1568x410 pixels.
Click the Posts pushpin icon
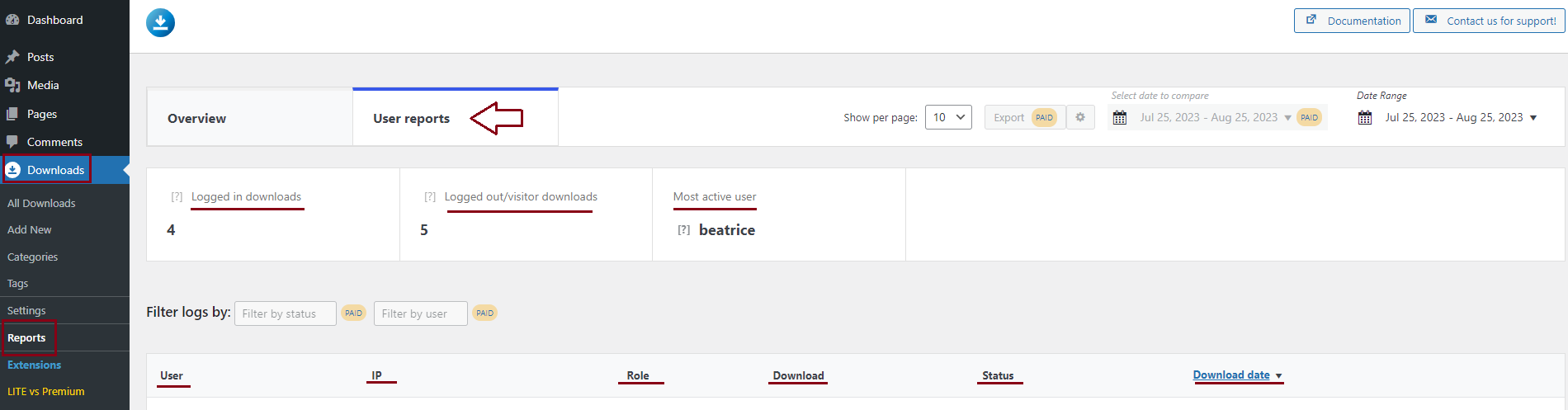click(x=12, y=57)
